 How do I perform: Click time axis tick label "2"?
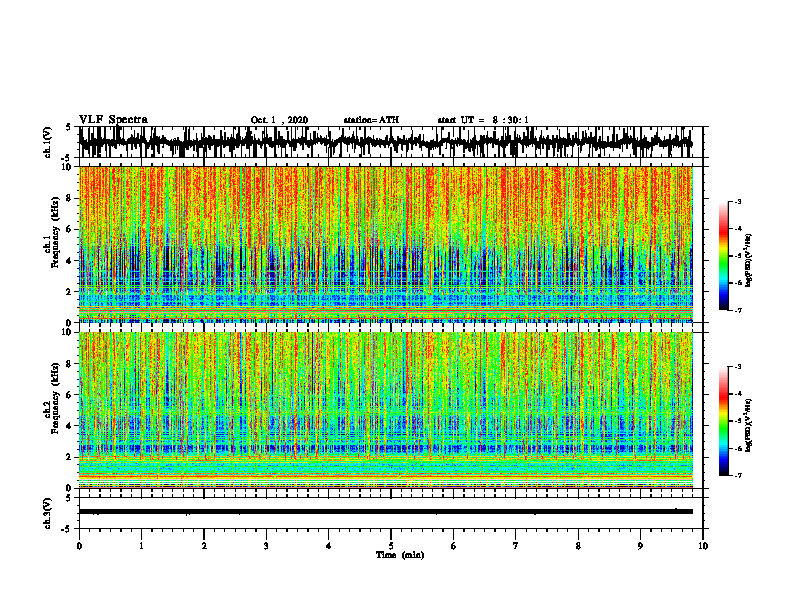tap(204, 546)
